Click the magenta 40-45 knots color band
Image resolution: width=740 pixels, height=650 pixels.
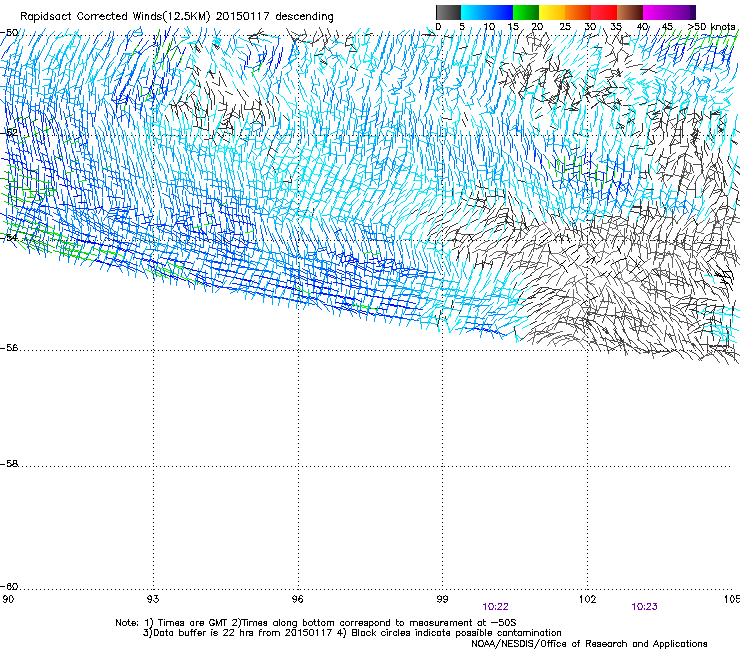tap(656, 12)
